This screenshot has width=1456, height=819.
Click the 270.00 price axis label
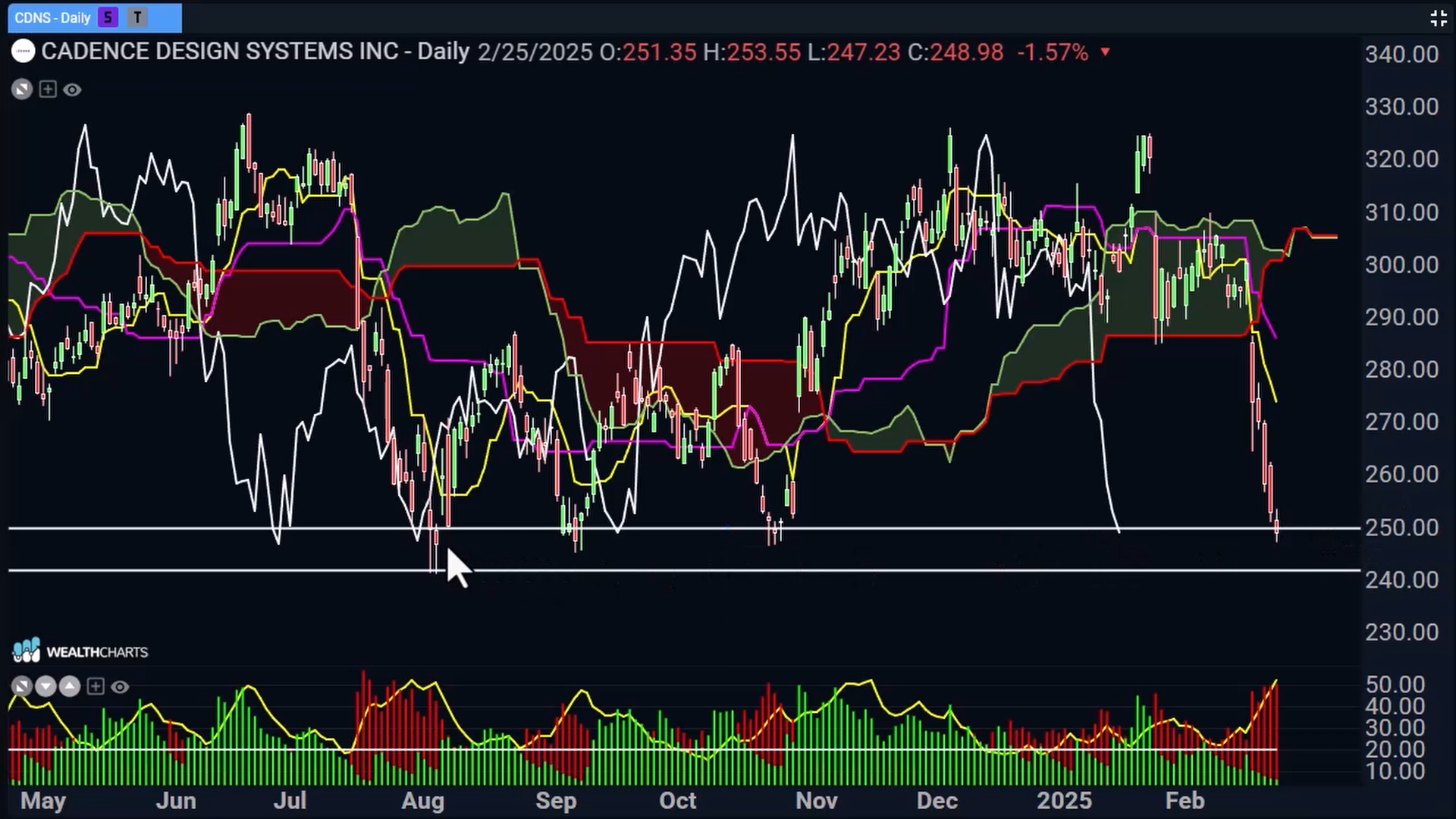tap(1401, 422)
